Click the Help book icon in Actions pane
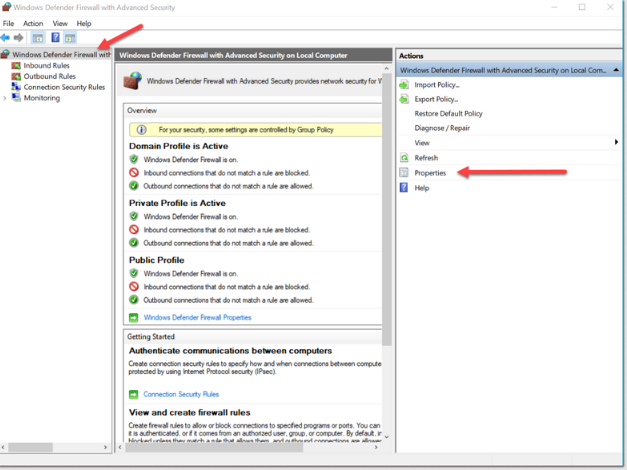 point(404,188)
